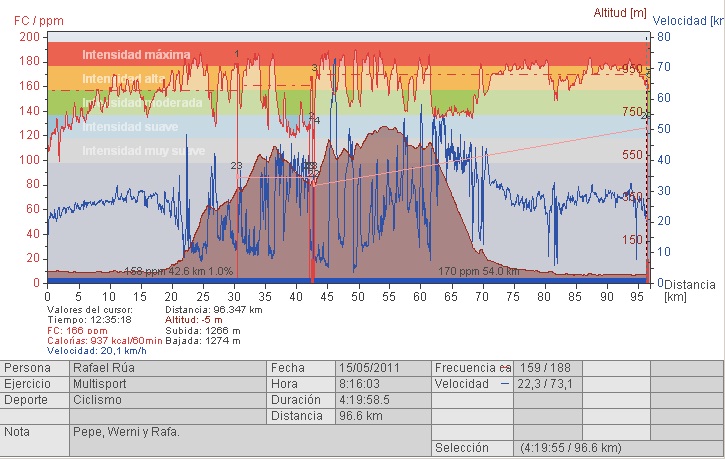Click the 150 altitude scale value
Viewport: 725px width, 459px height.
[632, 239]
